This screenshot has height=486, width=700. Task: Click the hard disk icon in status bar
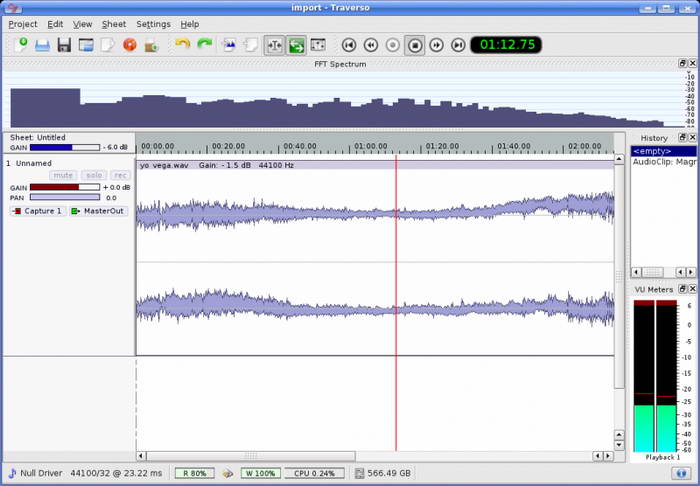click(x=359, y=473)
